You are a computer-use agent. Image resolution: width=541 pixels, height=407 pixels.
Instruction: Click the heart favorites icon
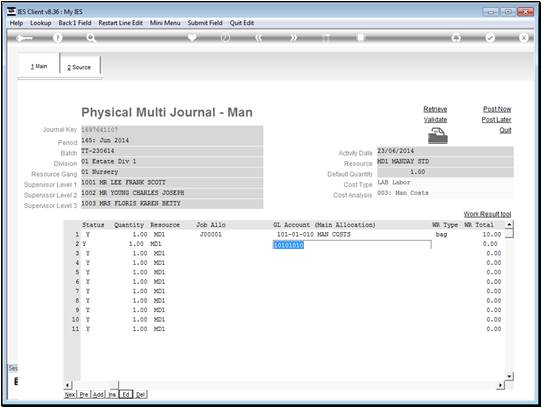click(x=192, y=37)
